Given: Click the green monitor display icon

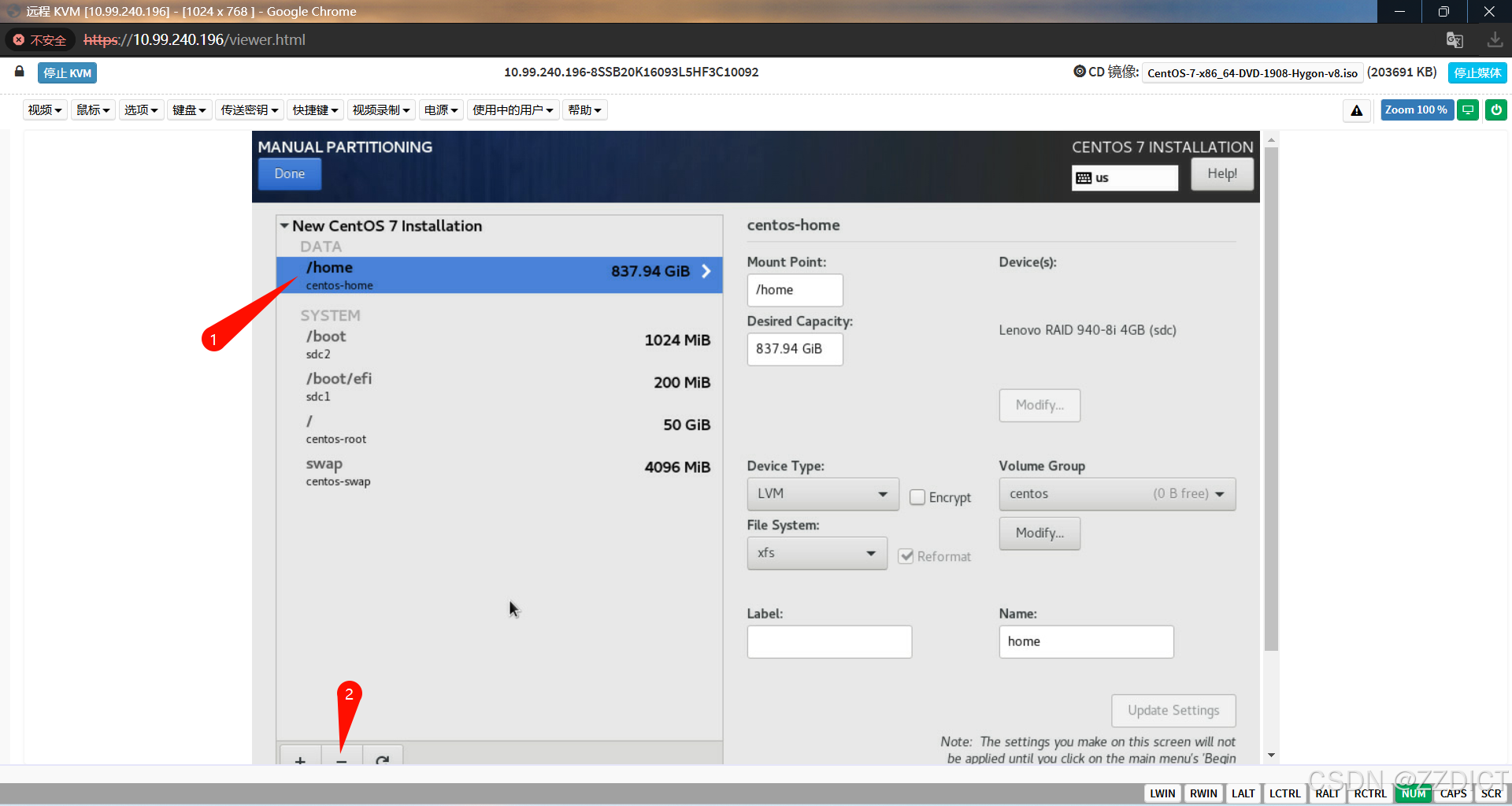Looking at the screenshot, I should [x=1468, y=110].
